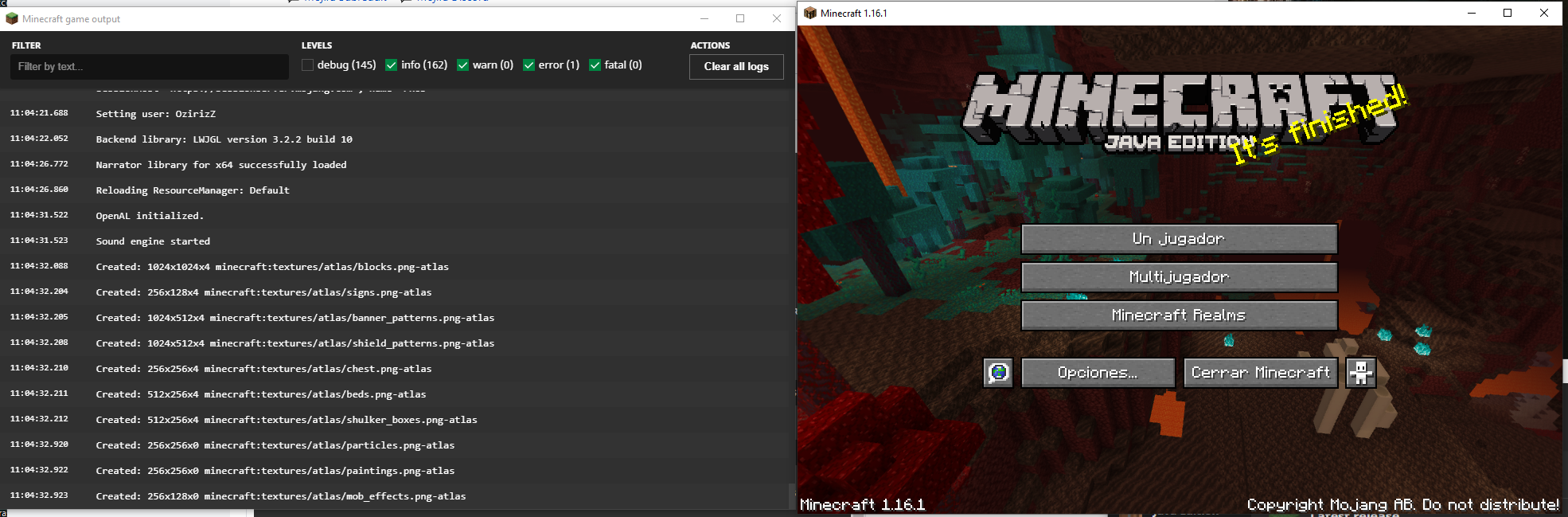Select the mob_effects.png-atlas log line
Screen dimensions: 1568x517
395,496
